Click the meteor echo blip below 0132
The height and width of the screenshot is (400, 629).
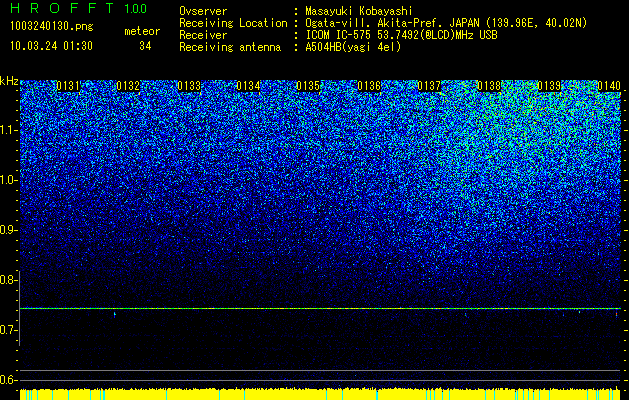coord(115,314)
